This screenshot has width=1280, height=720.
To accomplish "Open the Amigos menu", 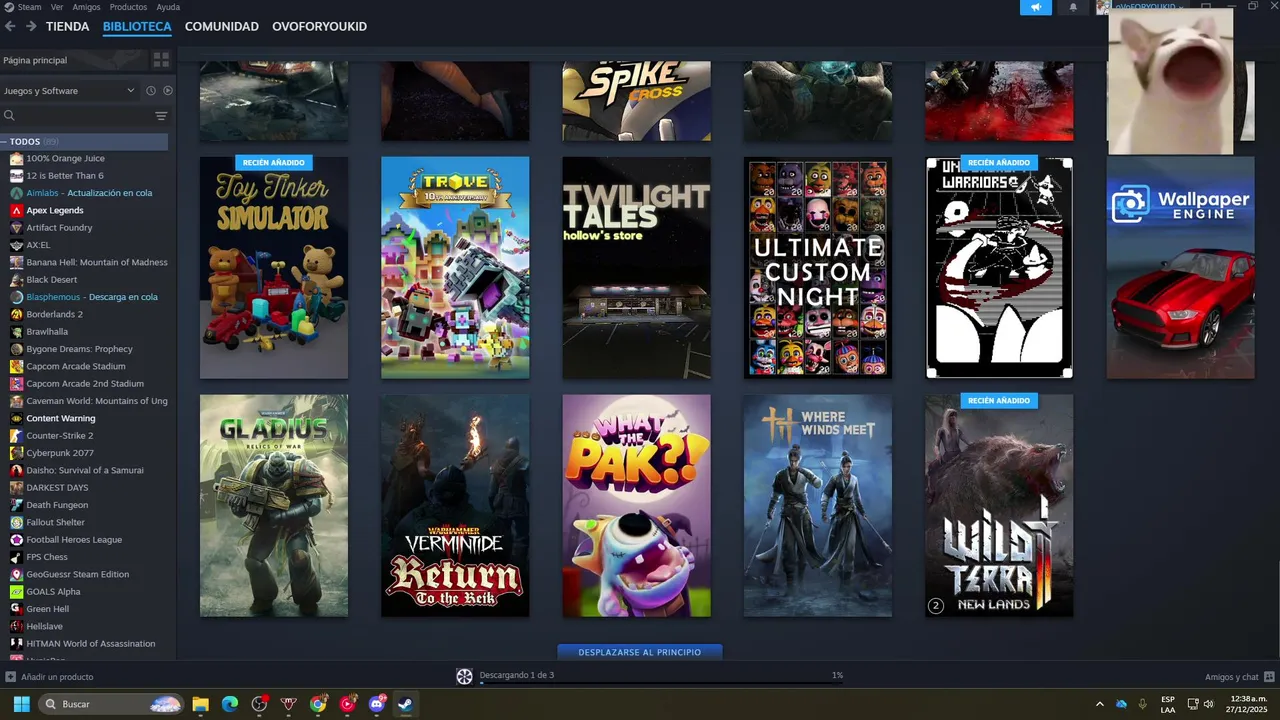I will [x=86, y=7].
